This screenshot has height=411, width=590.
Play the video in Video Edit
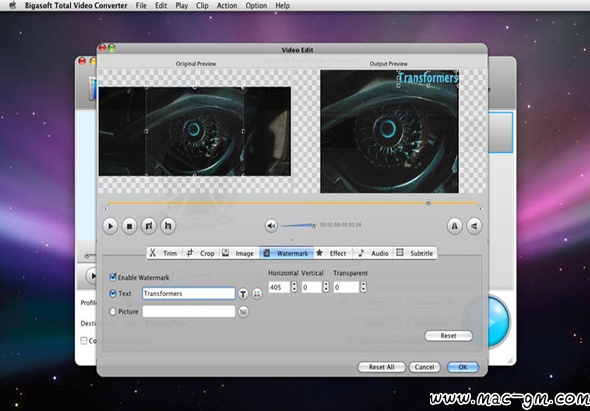tap(110, 226)
